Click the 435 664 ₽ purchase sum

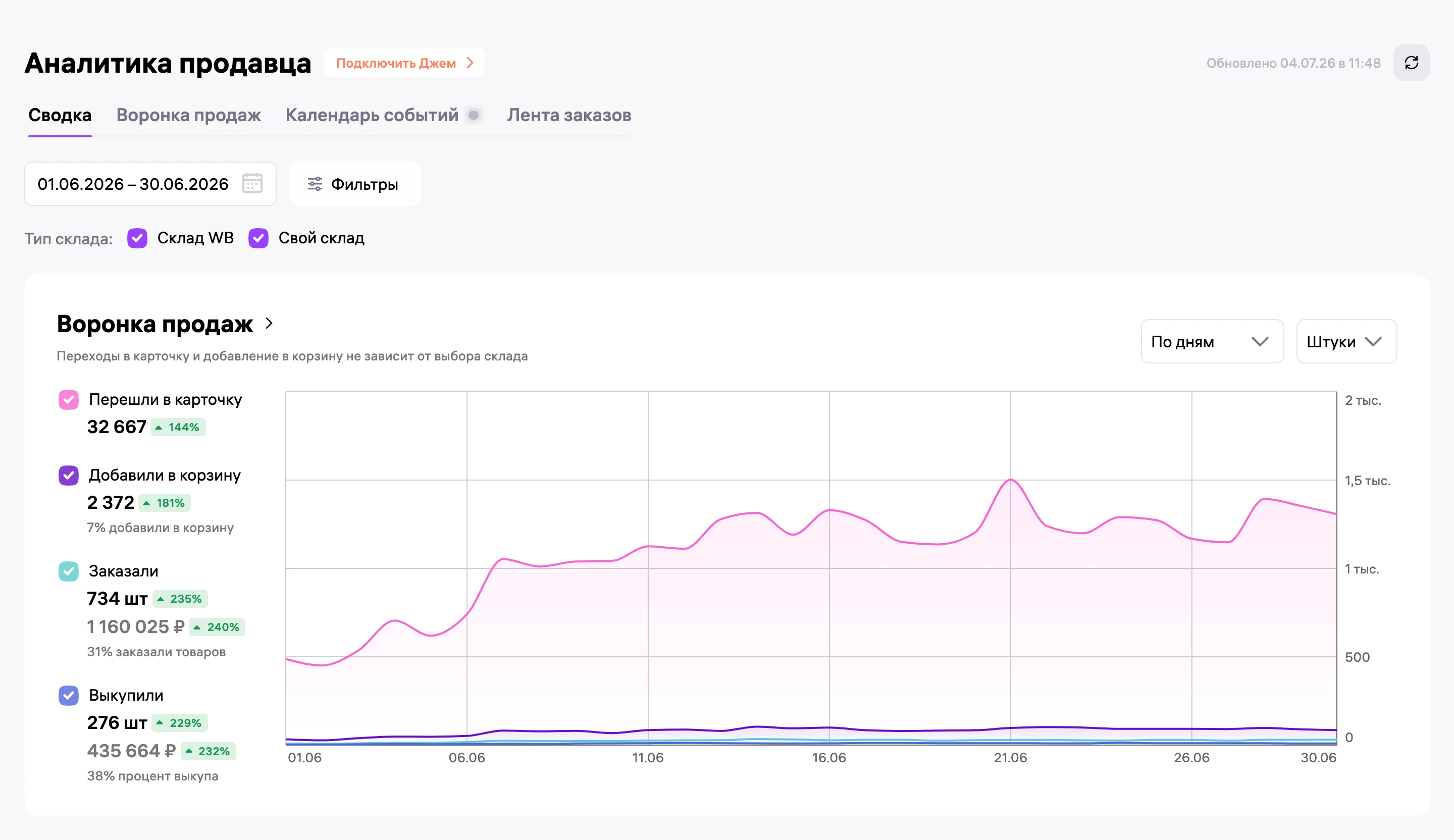tap(132, 751)
